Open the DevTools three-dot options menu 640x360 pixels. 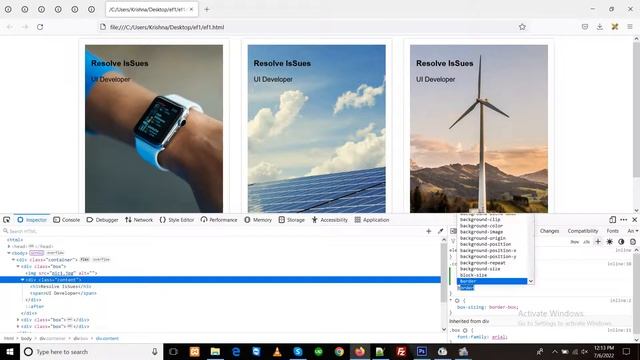click(x=624, y=220)
